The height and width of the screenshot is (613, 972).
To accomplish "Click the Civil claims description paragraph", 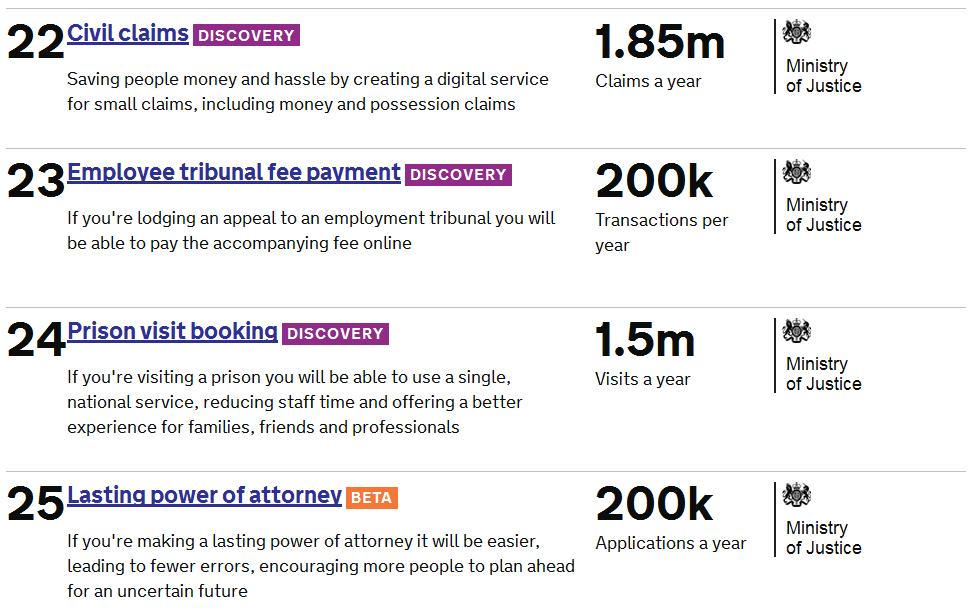I will point(307,92).
